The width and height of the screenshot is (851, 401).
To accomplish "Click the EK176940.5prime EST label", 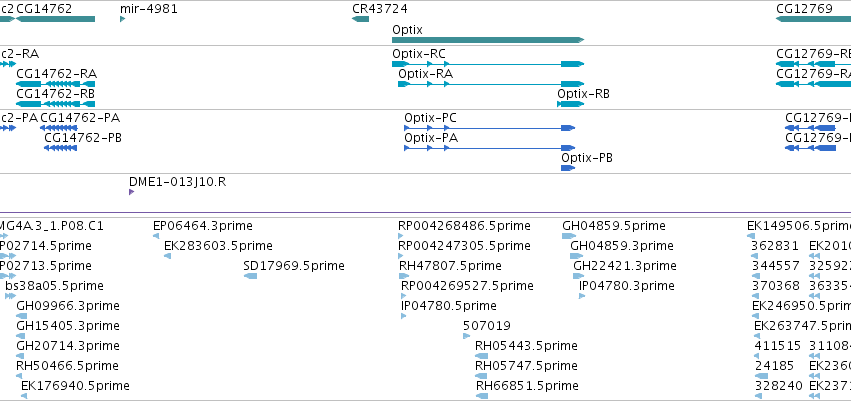I will (x=75, y=386).
